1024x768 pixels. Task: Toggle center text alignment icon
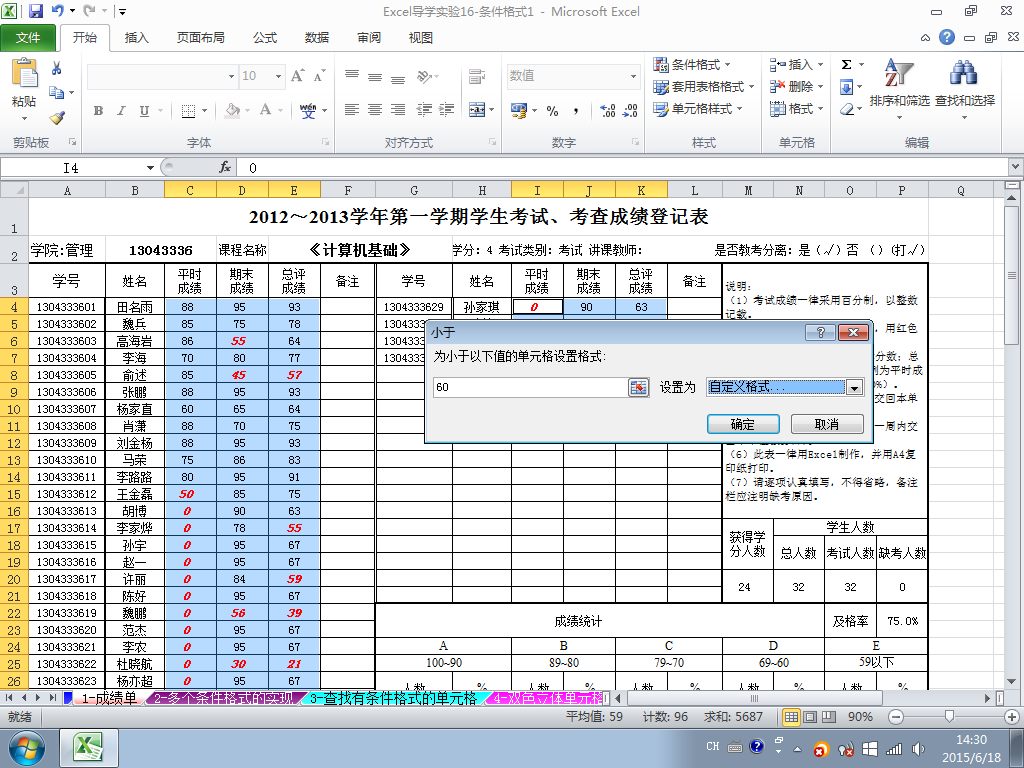pos(374,110)
